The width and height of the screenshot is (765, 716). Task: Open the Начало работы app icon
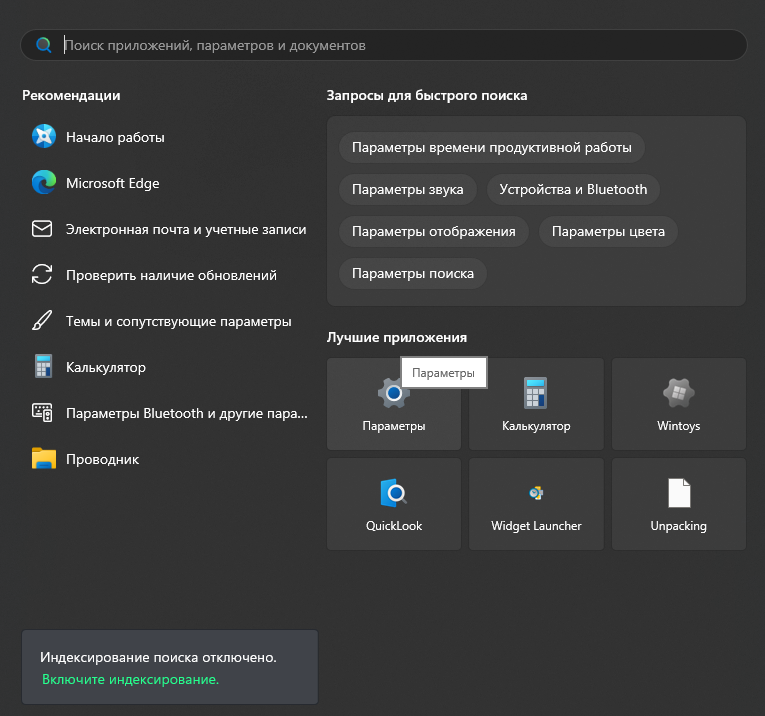[43, 137]
